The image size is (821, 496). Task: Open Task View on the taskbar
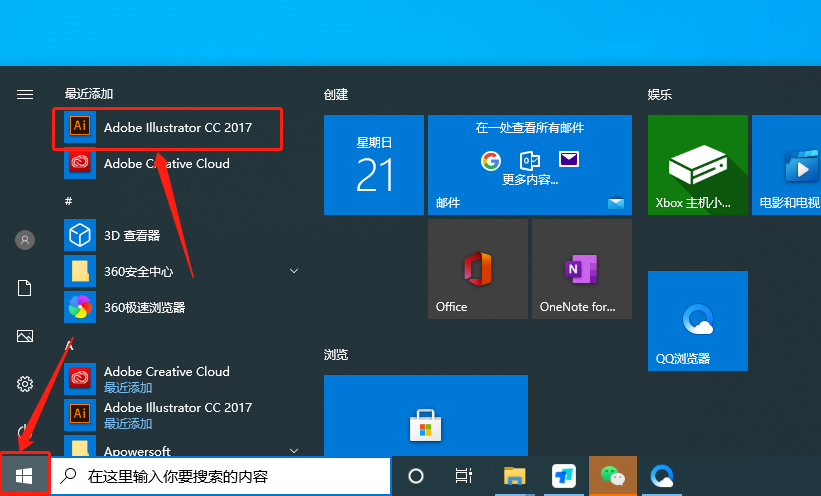[463, 476]
